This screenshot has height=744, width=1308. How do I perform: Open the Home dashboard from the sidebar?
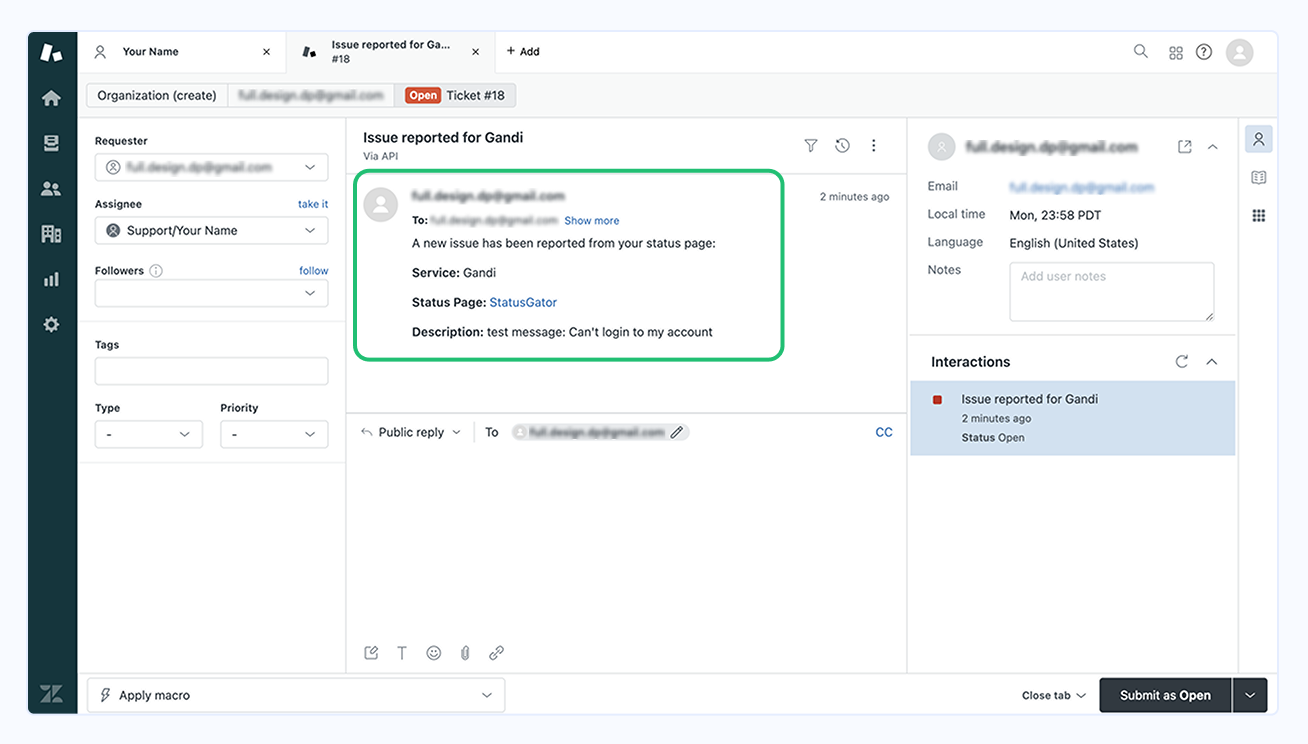(51, 97)
